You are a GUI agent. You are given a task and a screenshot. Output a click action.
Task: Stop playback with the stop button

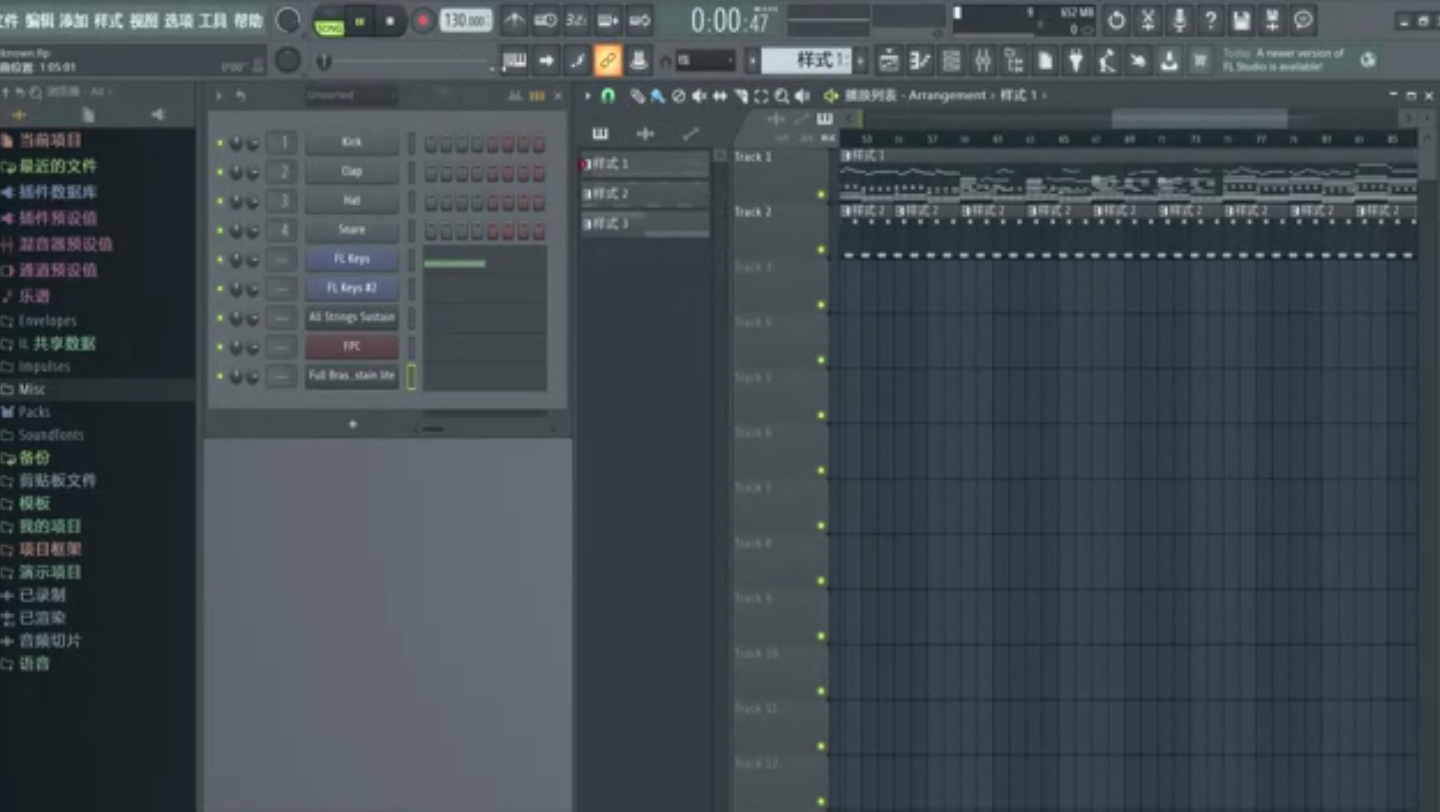pyautogui.click(x=390, y=20)
